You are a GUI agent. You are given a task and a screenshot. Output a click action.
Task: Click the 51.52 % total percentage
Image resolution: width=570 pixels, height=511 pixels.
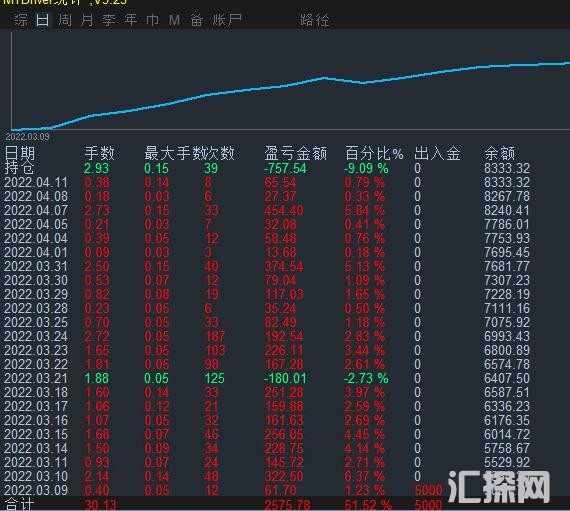tap(368, 505)
